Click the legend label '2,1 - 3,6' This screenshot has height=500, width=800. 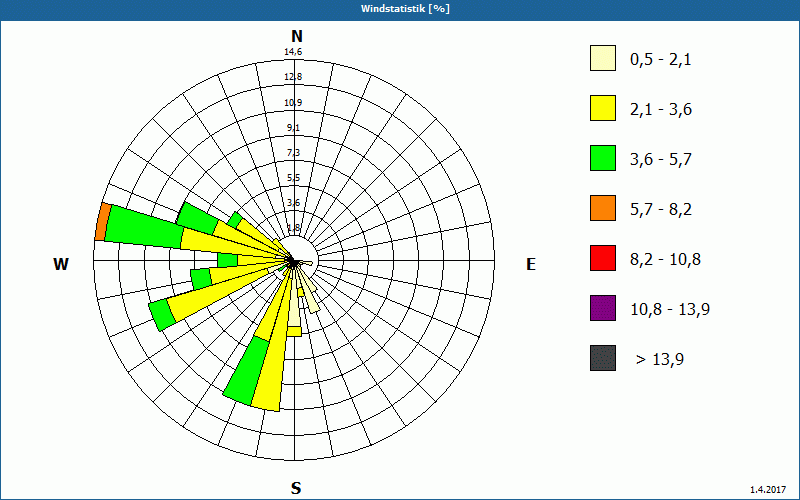(x=661, y=110)
